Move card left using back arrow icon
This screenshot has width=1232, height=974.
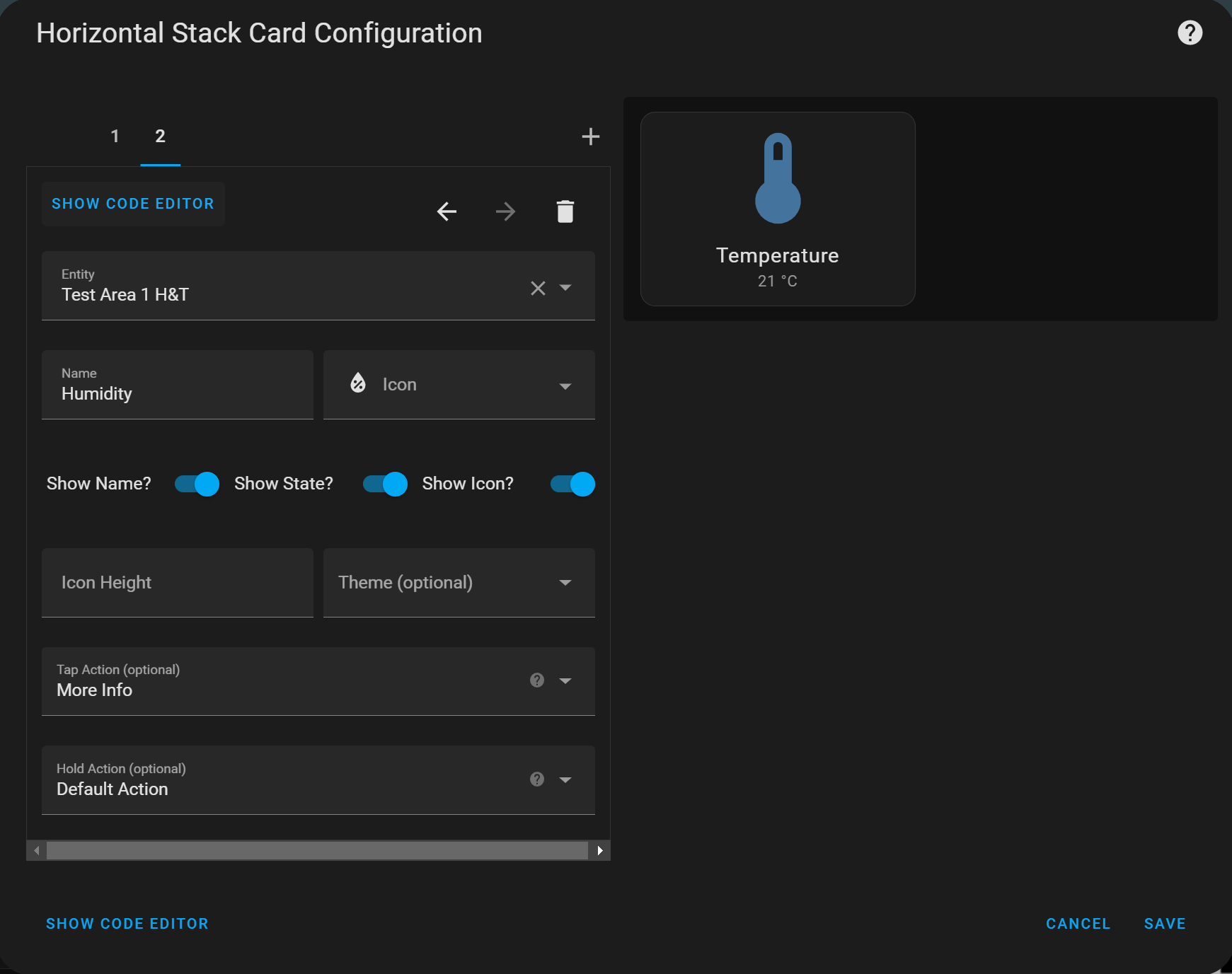coord(447,211)
